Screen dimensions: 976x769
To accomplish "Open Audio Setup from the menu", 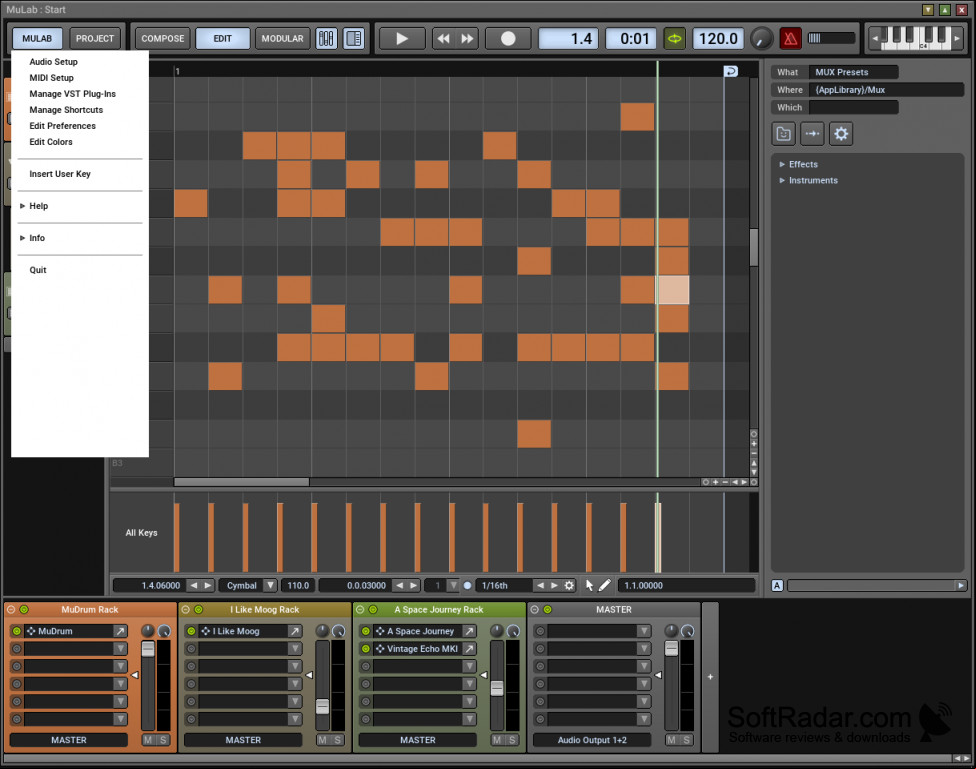I will (x=54, y=62).
